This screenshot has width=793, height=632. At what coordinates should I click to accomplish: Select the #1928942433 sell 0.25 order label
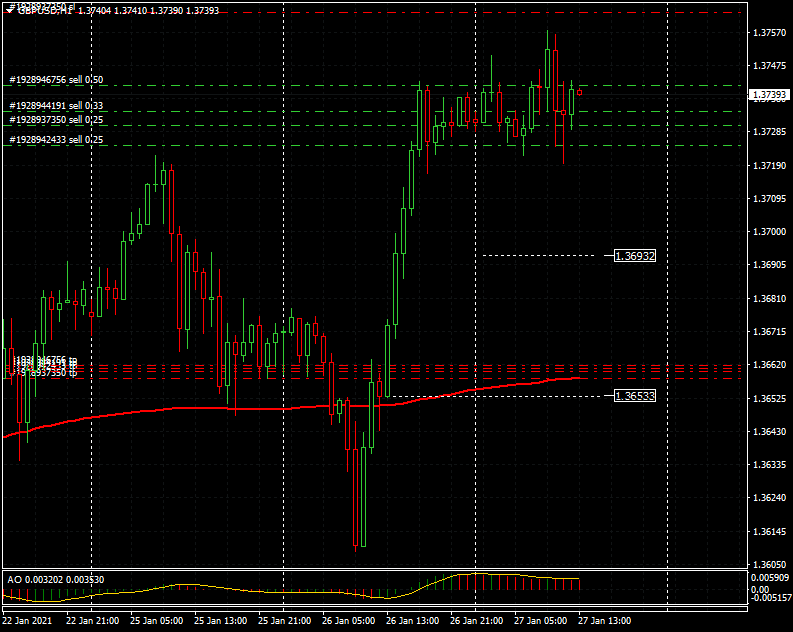coord(56,140)
